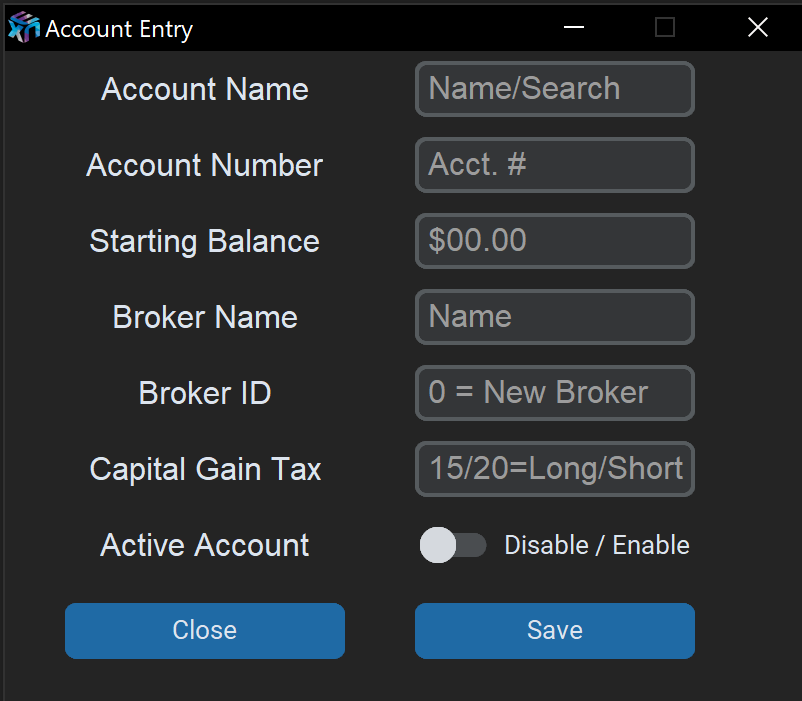Minimize the Account Entry window
The height and width of the screenshot is (701, 802).
574,28
